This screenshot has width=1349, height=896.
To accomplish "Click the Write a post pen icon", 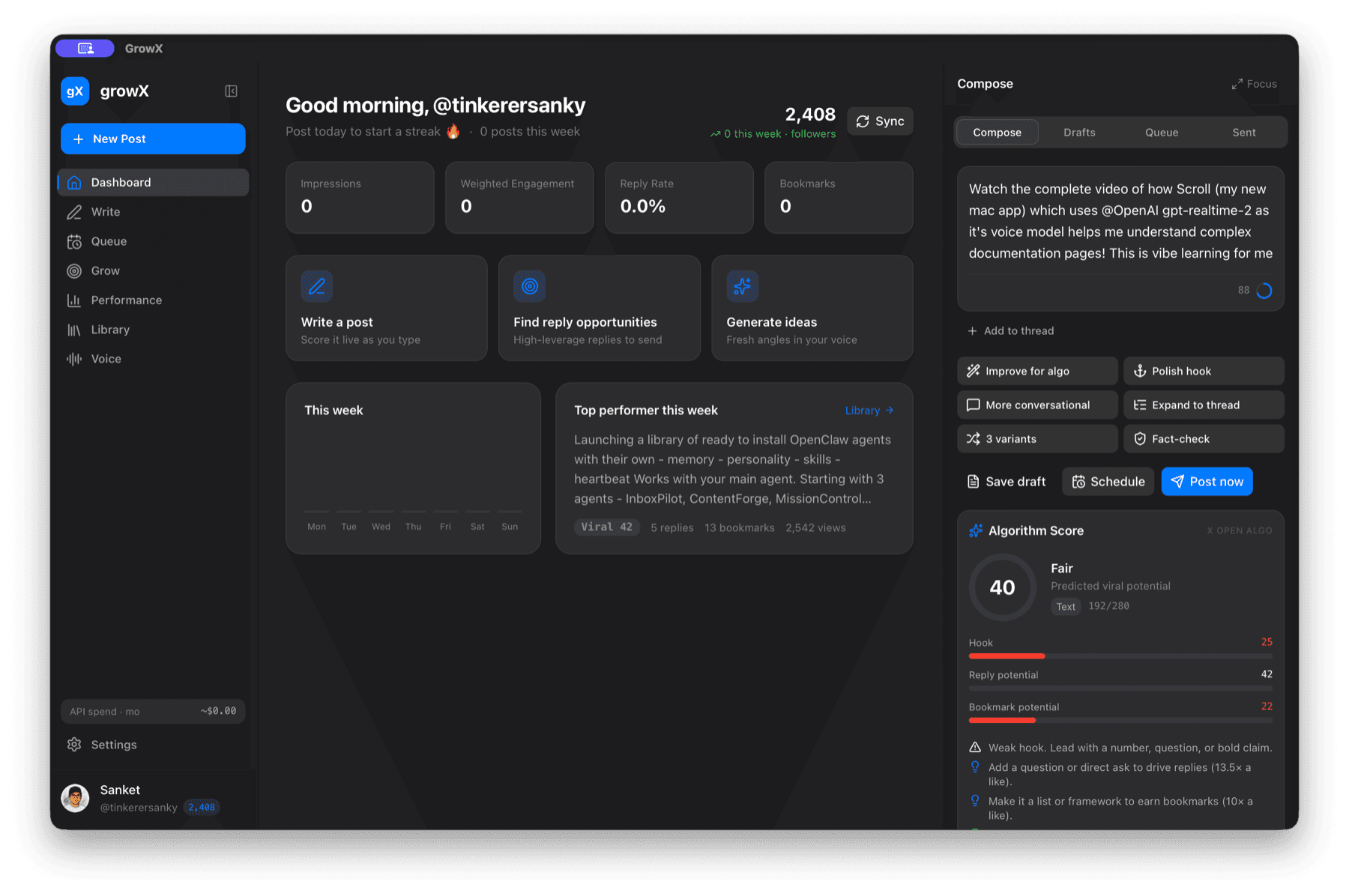I will 317,286.
